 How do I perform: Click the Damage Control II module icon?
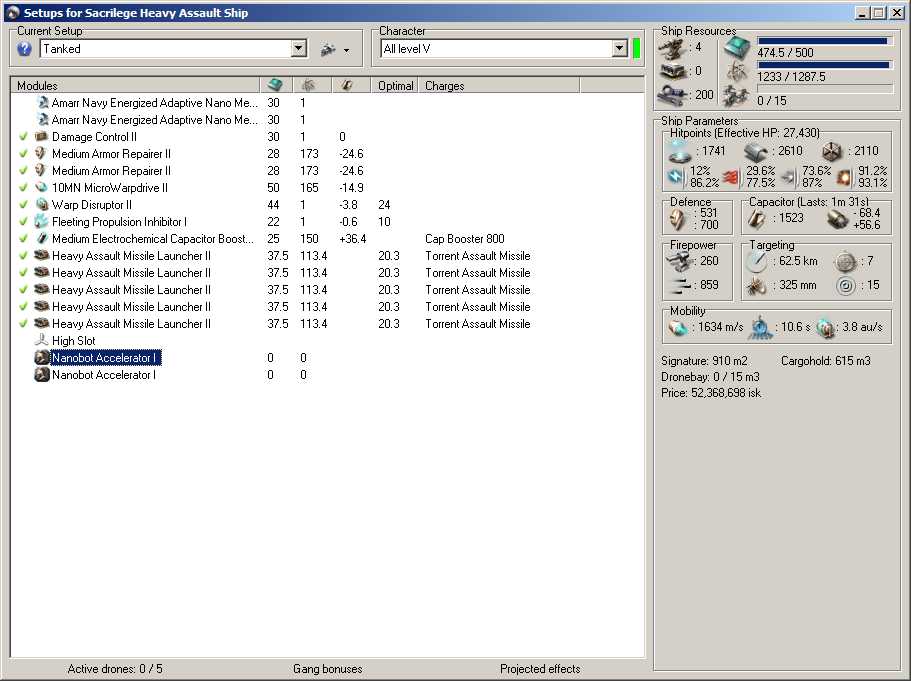point(42,137)
